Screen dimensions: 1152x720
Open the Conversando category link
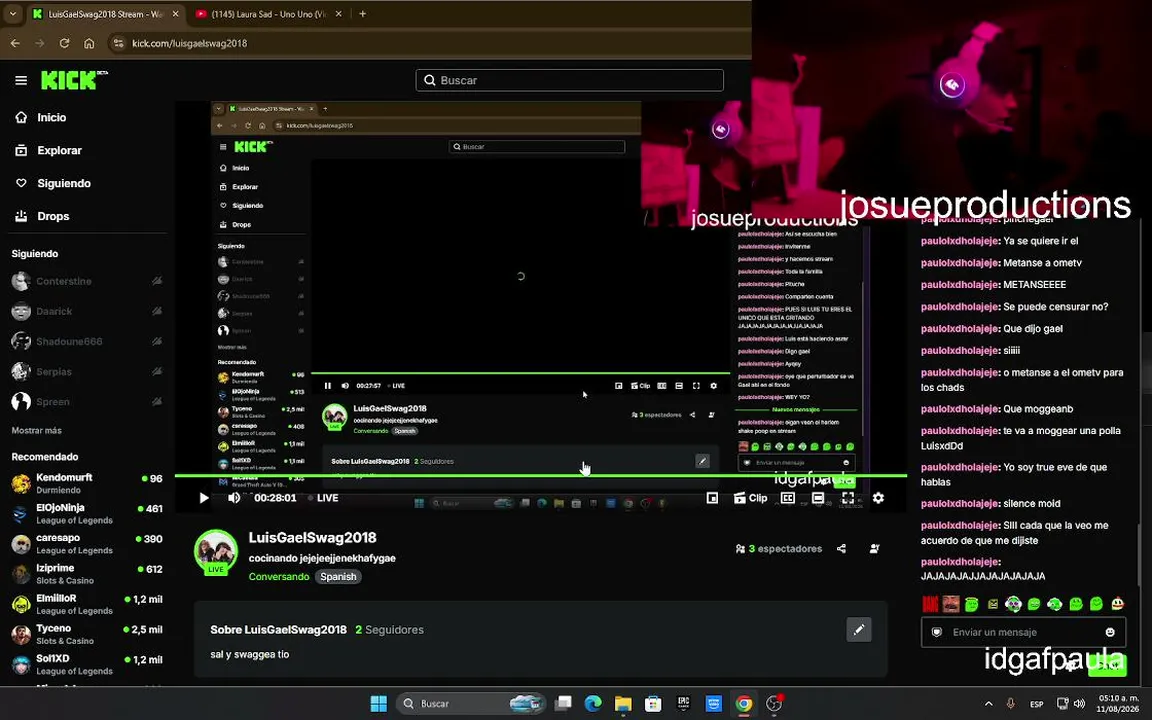(x=278, y=577)
